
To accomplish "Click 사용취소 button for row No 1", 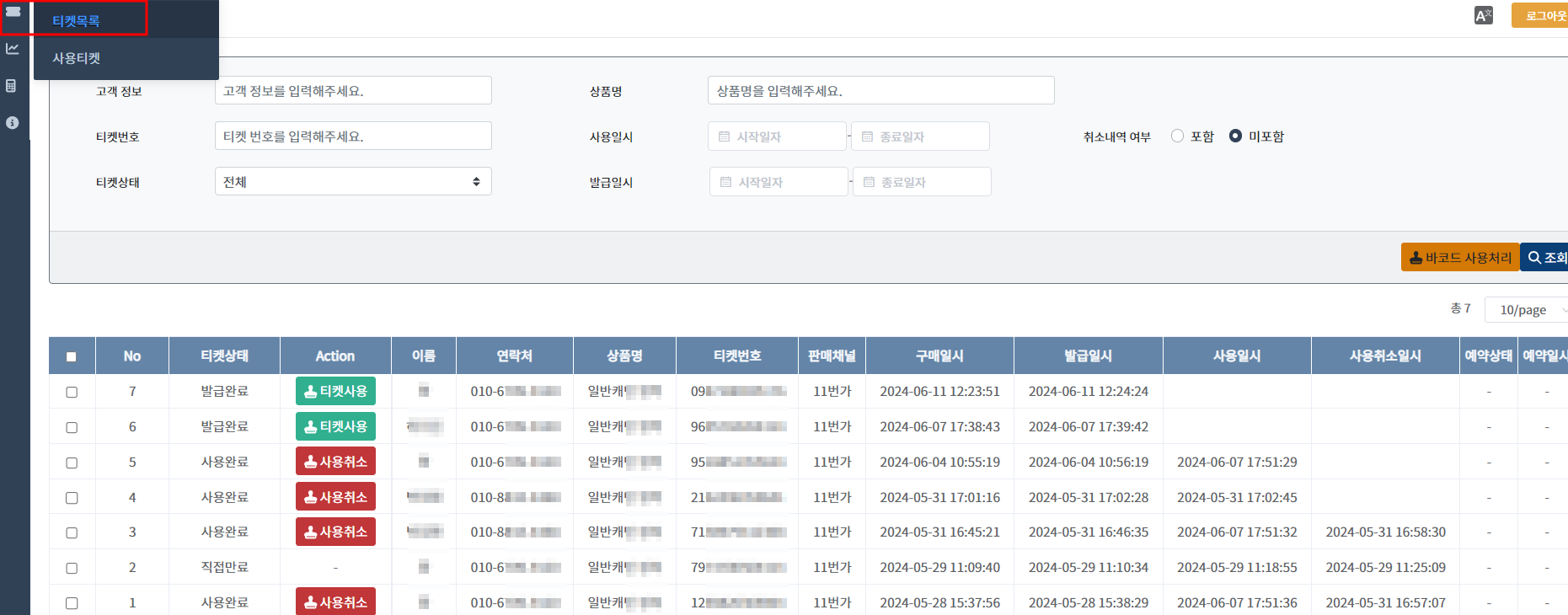I will (335, 602).
